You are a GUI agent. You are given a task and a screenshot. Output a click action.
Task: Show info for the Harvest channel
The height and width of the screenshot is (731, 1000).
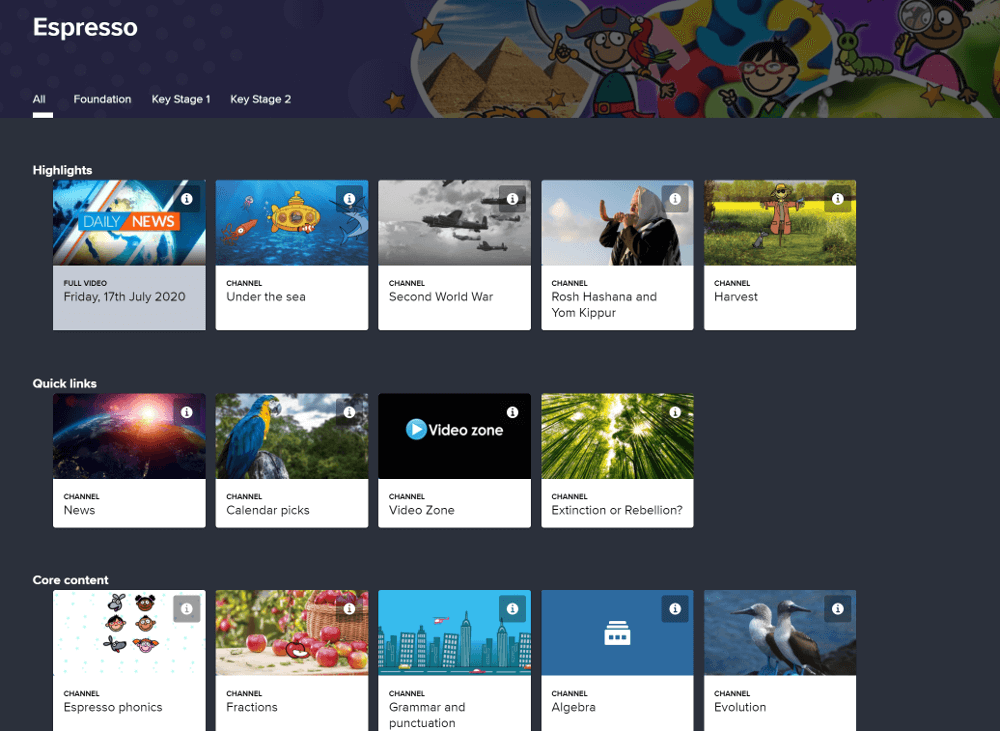point(838,199)
